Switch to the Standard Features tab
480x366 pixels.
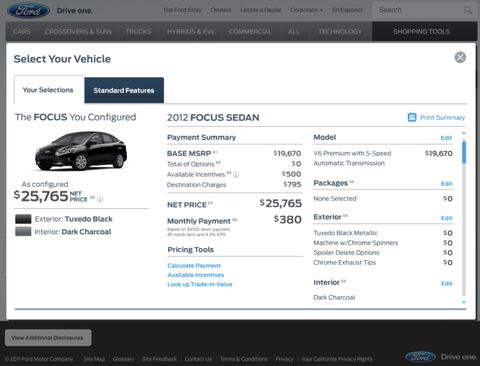pos(124,90)
